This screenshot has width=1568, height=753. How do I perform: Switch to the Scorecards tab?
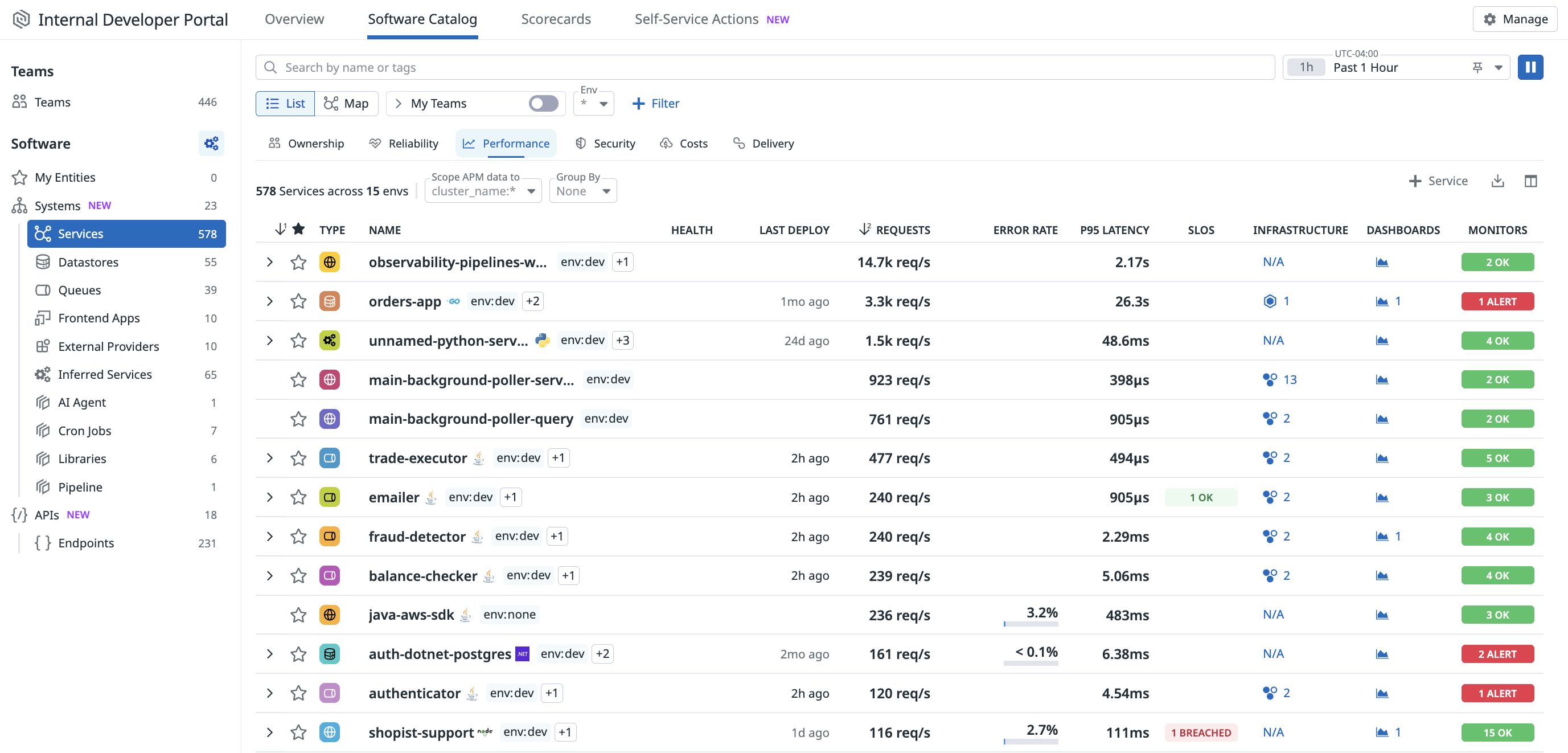555,19
